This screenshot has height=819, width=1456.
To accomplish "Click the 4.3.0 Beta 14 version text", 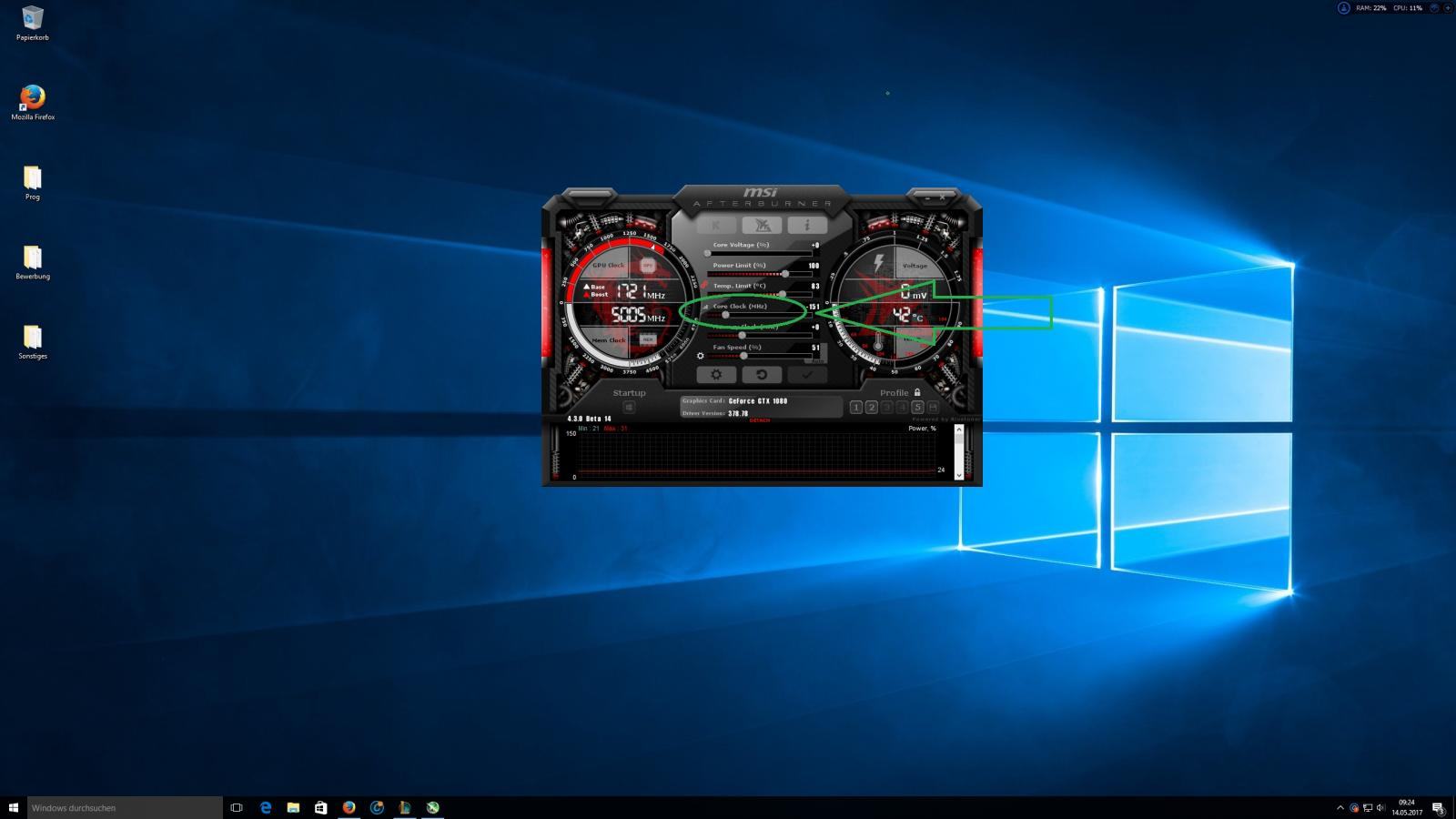I will [589, 419].
